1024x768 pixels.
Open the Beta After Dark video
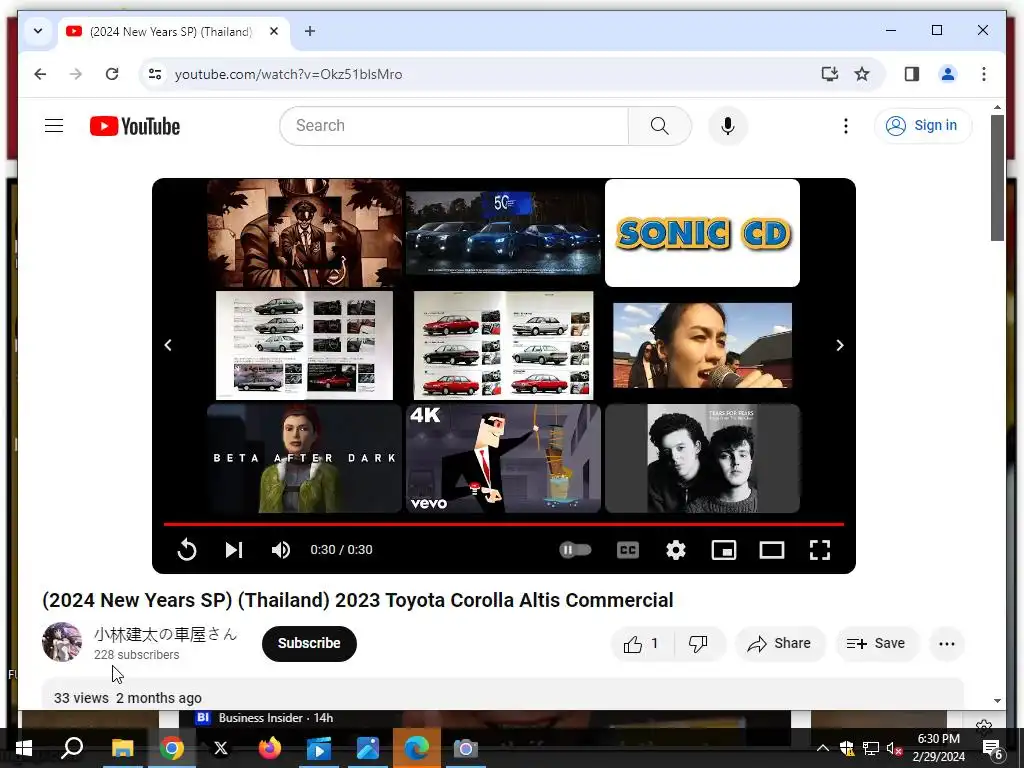(x=304, y=458)
